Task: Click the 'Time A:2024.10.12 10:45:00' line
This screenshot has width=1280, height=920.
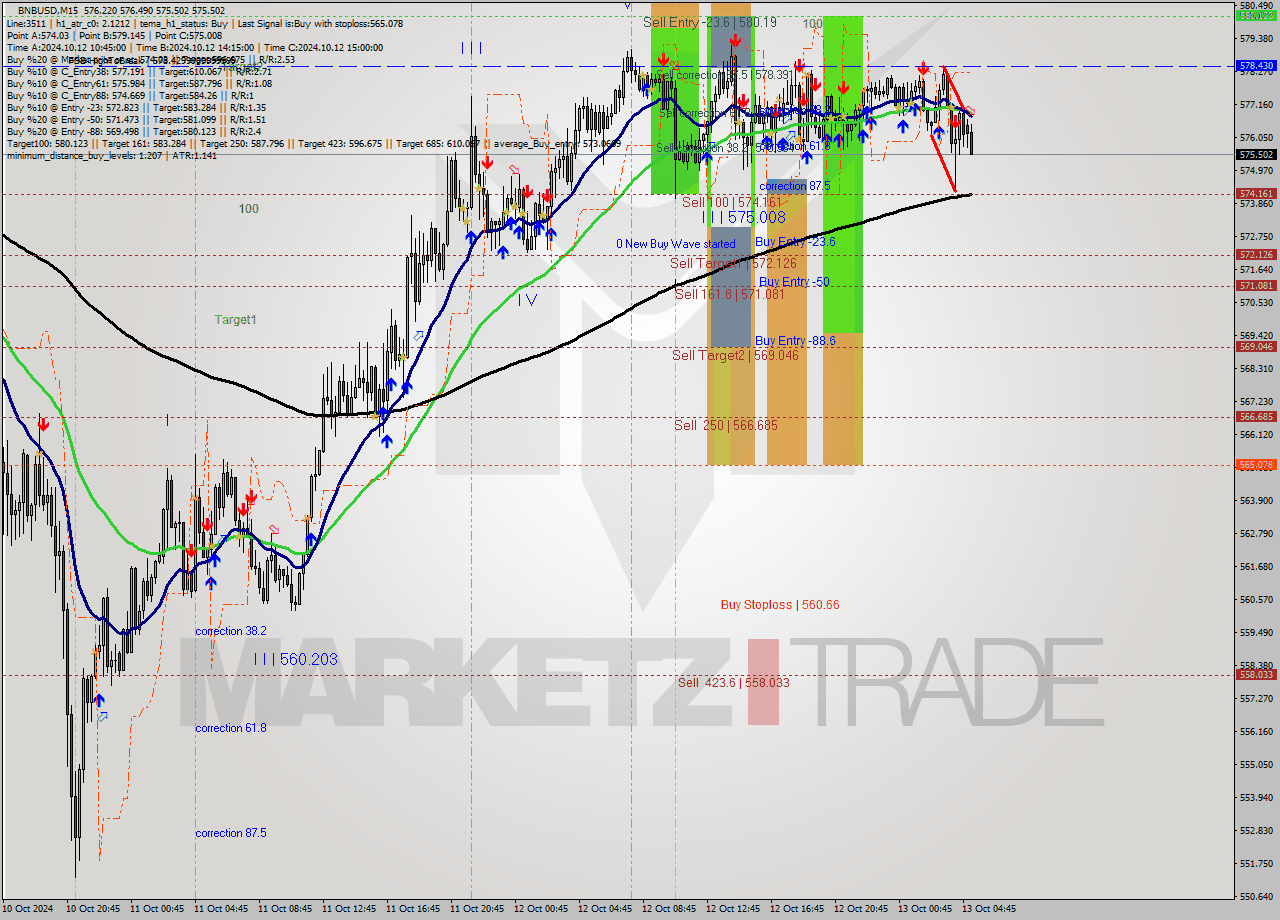Action: click(195, 47)
